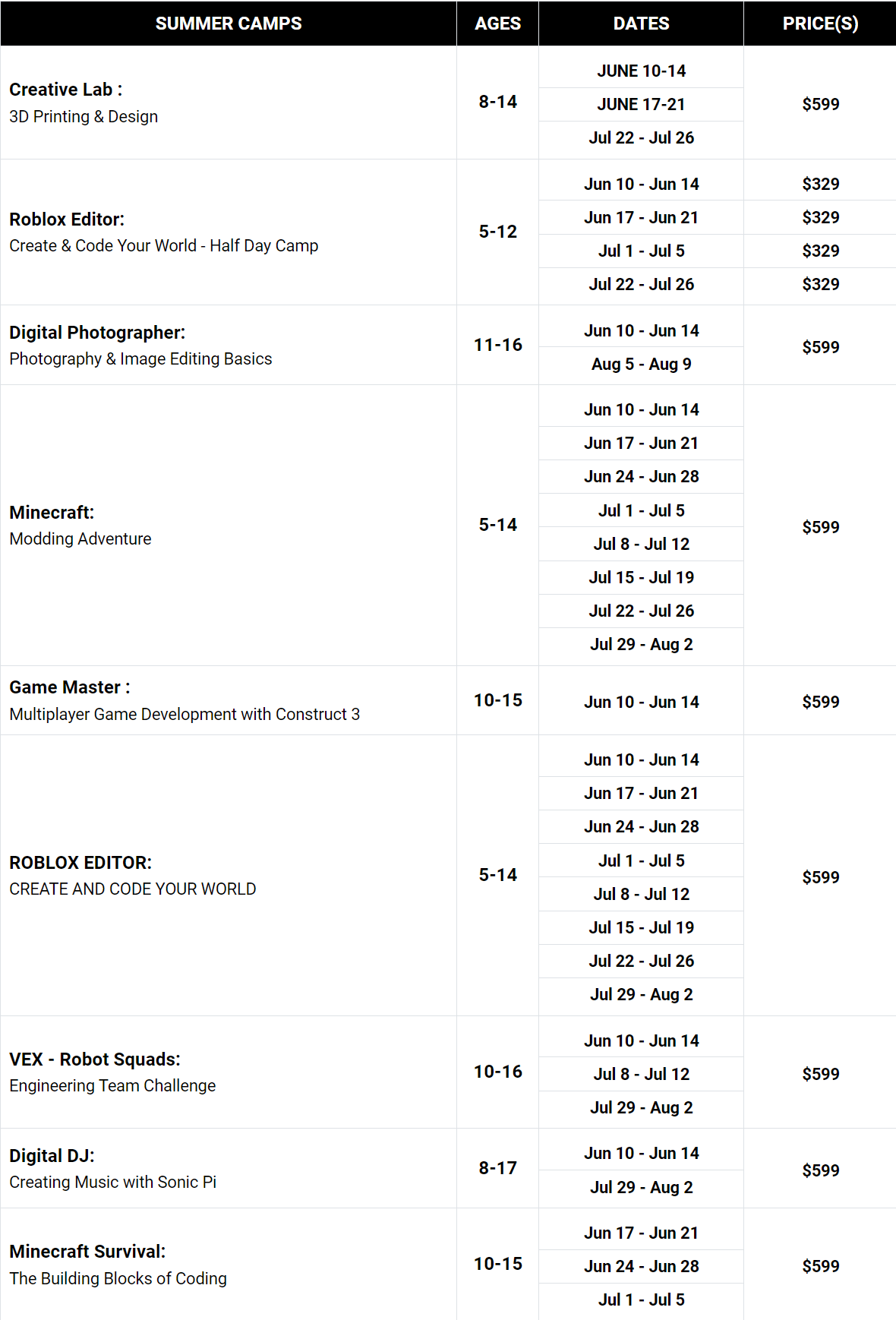Click the Digital DJ camp title
The height and width of the screenshot is (1320, 896).
coord(52,1156)
